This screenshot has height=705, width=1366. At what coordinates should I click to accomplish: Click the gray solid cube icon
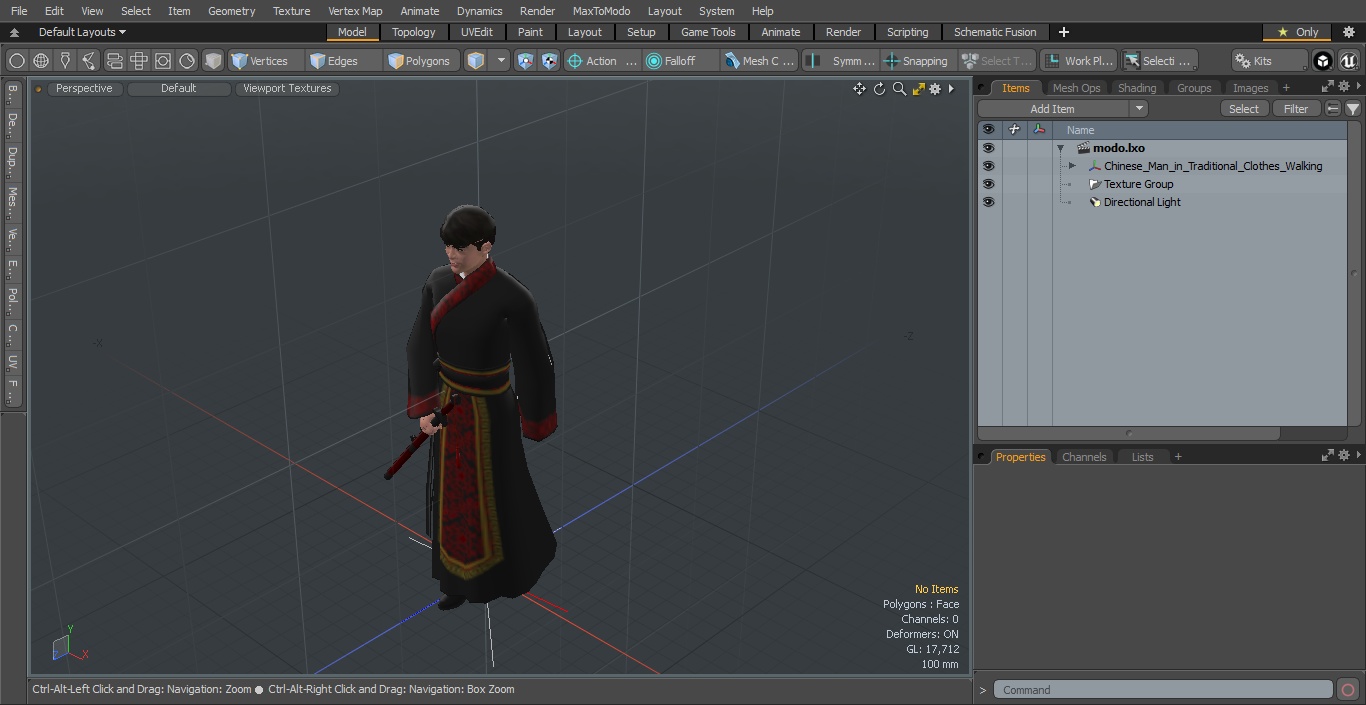point(213,61)
